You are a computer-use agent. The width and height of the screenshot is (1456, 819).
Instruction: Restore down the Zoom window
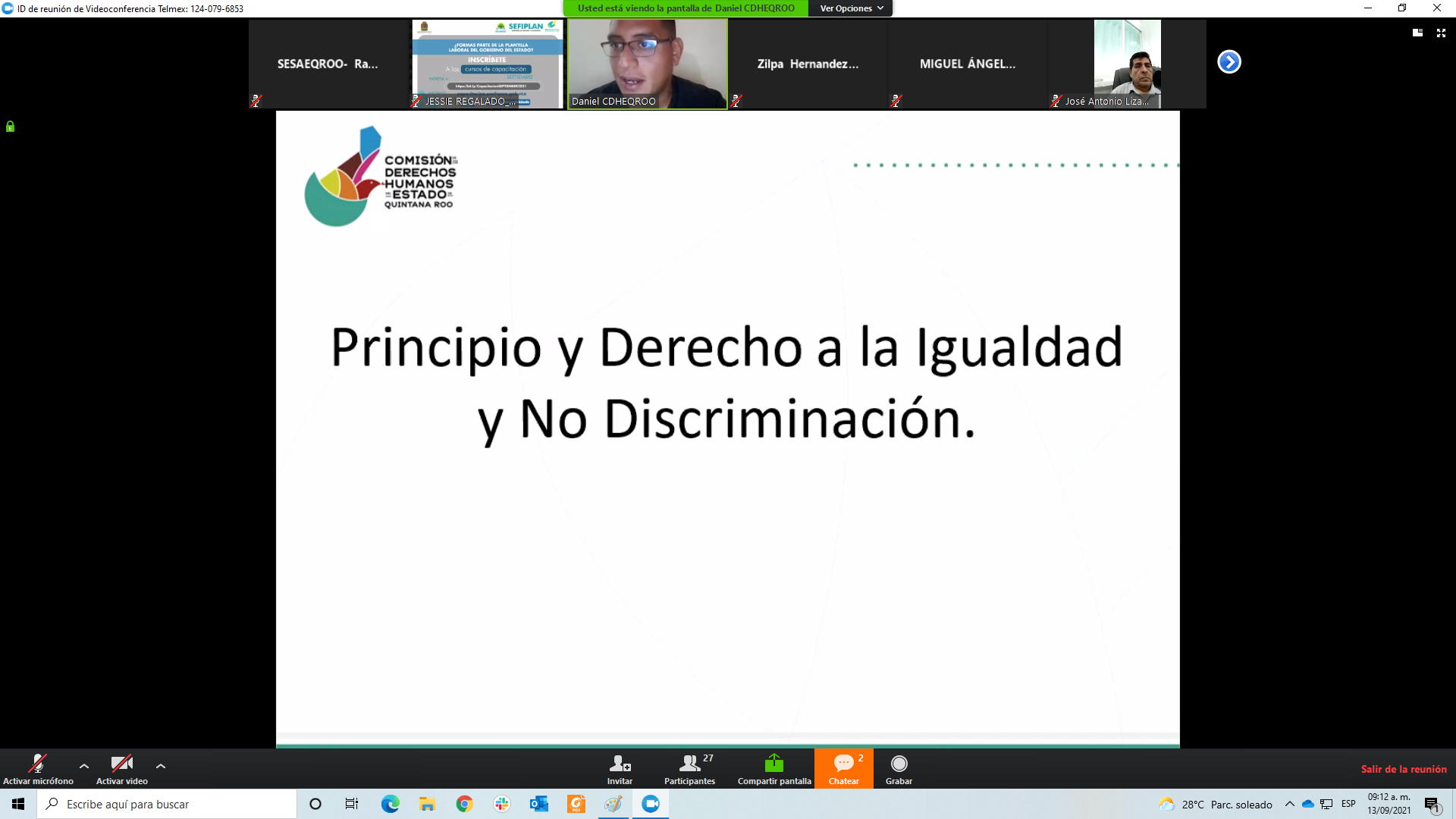(x=1402, y=8)
